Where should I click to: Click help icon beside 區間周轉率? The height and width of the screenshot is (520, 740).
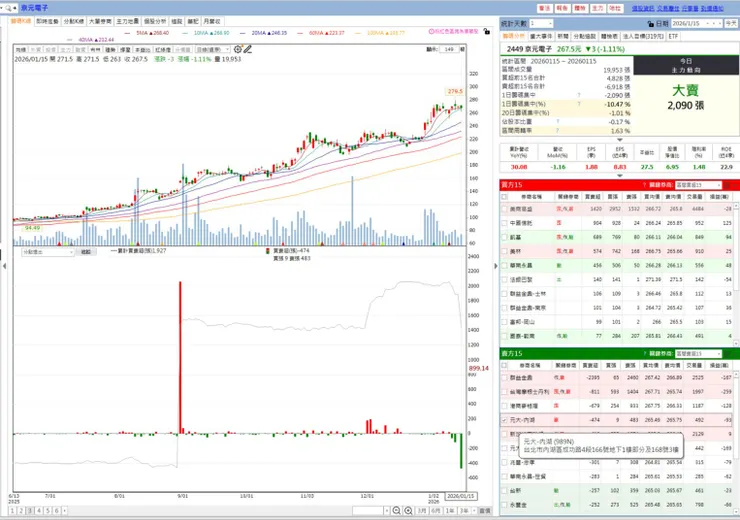tap(557, 131)
